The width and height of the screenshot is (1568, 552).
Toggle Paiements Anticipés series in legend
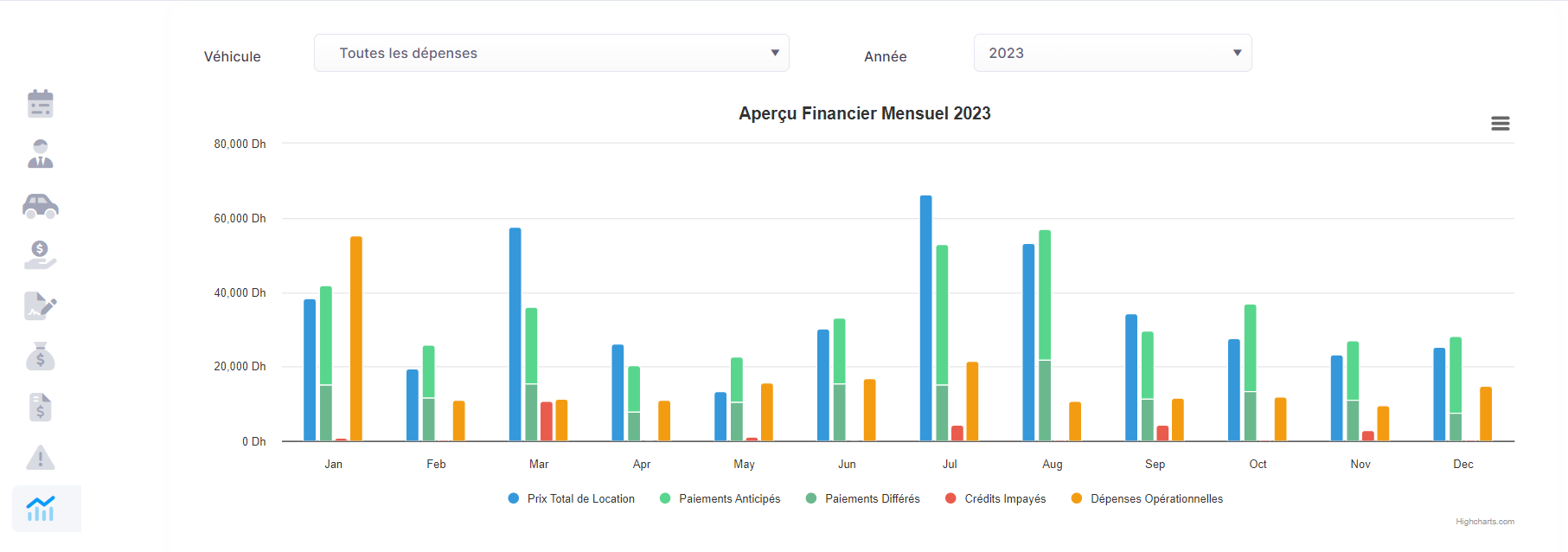[x=729, y=499]
